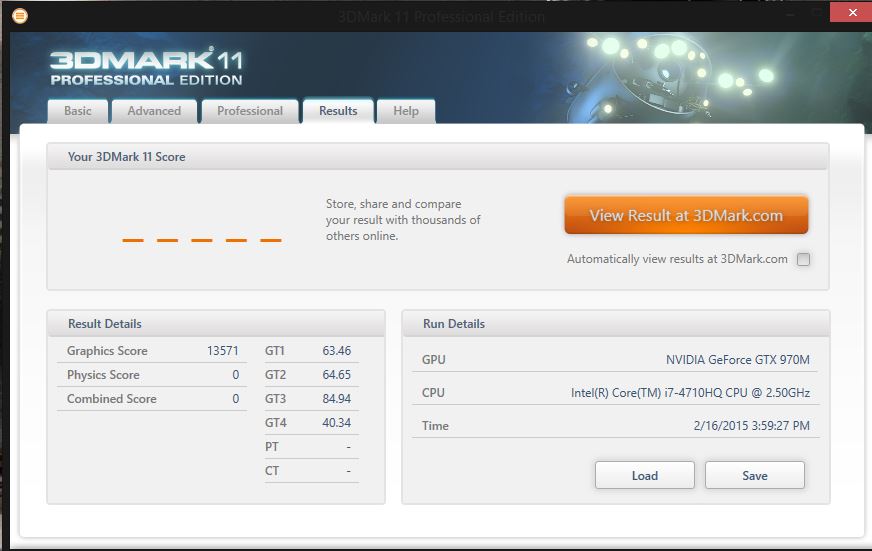Screen dimensions: 872x551
Task: Click the GT2 value 64.65
Action: [x=336, y=375]
